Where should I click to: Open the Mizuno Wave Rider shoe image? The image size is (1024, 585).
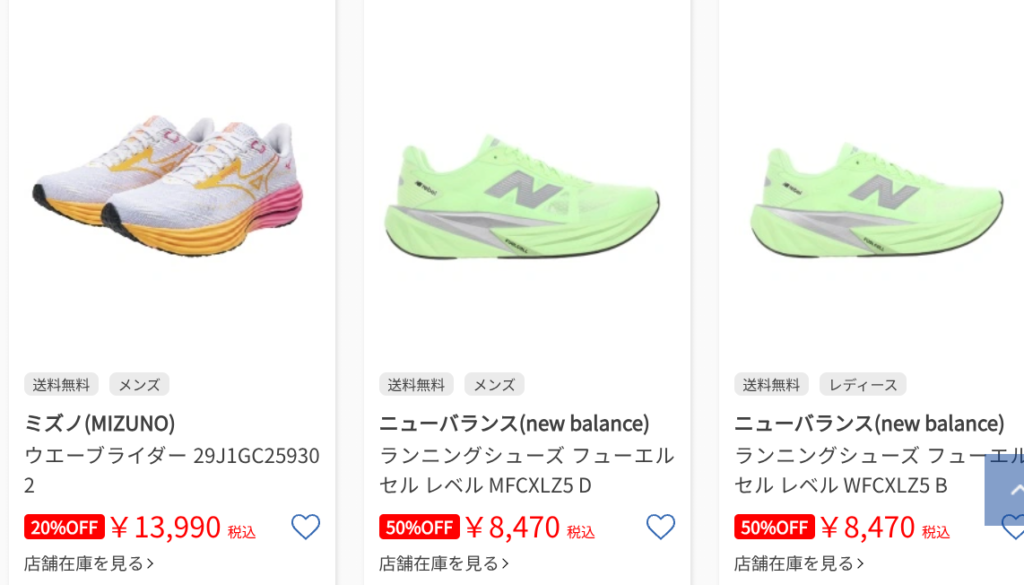(168, 186)
